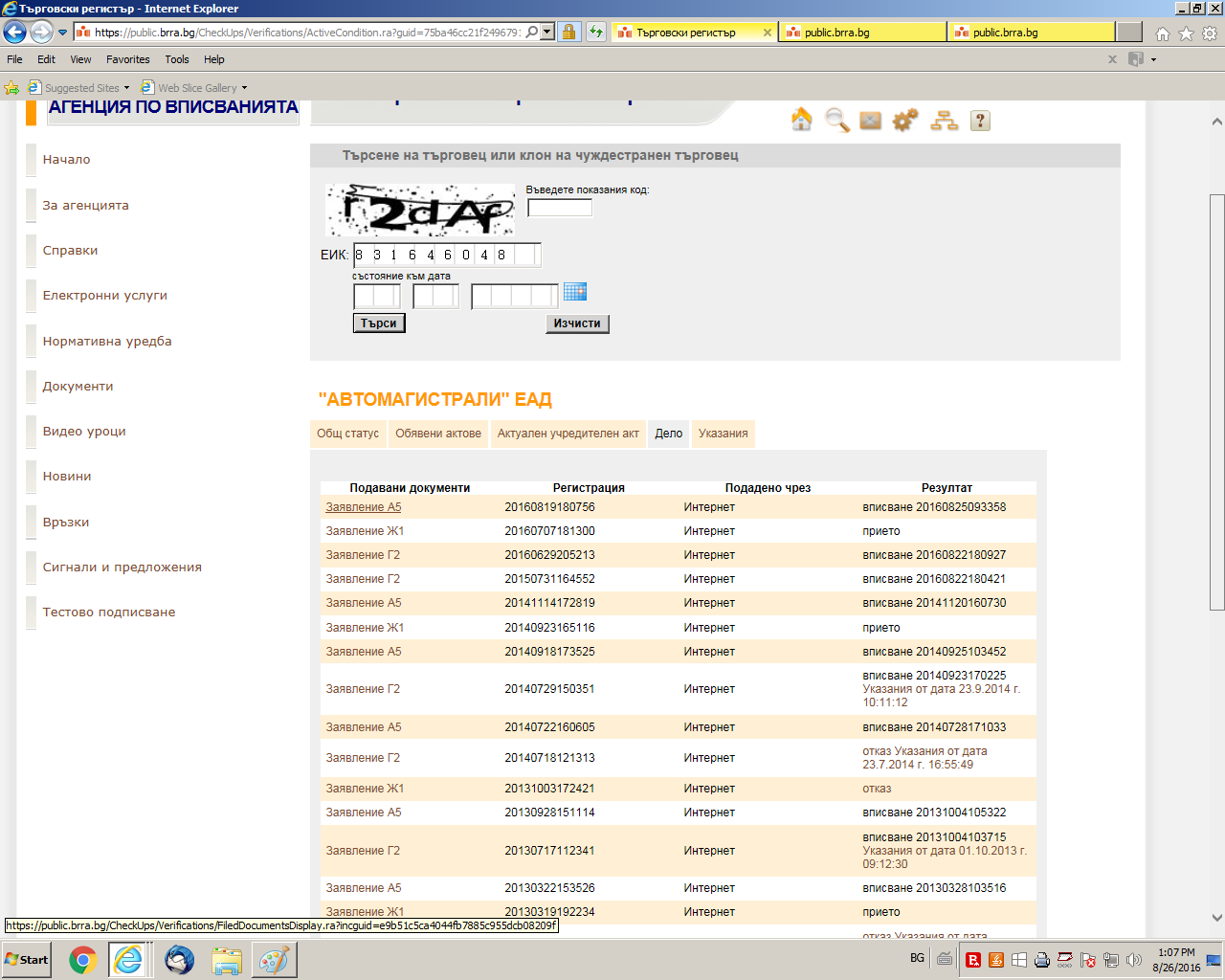Click the magnifying glass search icon
Screen dimensions: 1225x980
click(x=837, y=121)
